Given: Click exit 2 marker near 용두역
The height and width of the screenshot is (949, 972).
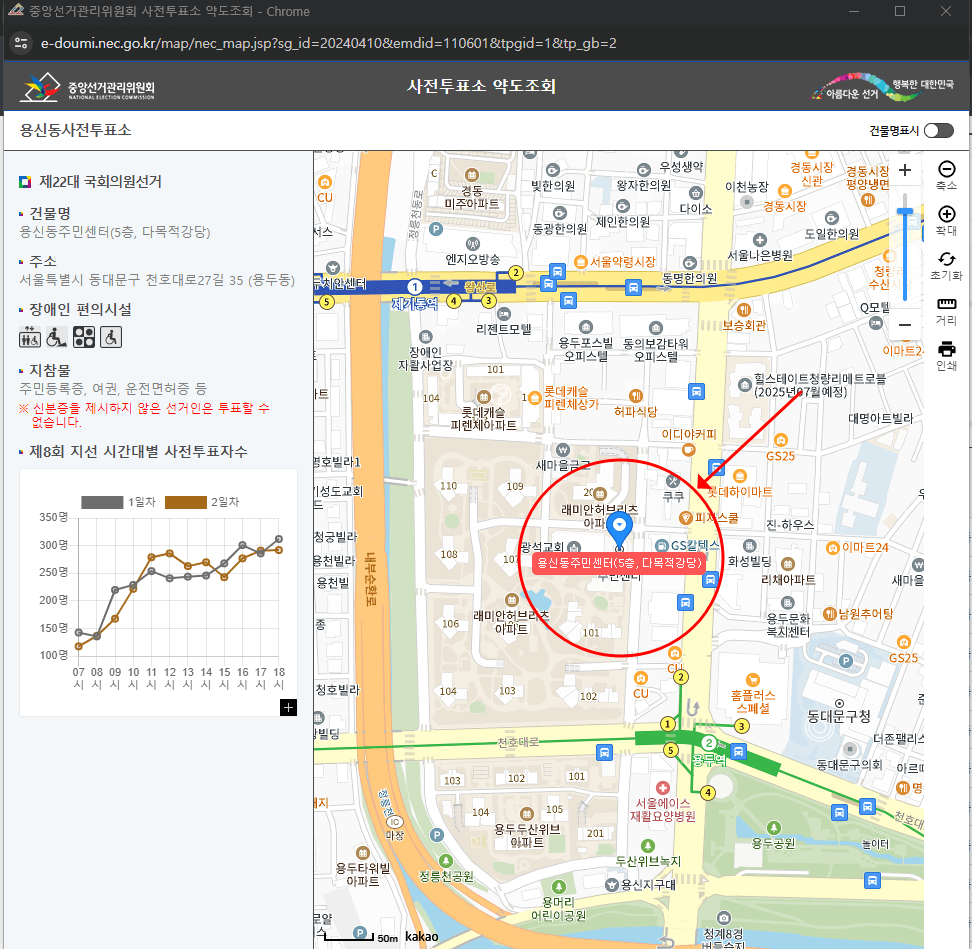Looking at the screenshot, I should click(x=681, y=677).
